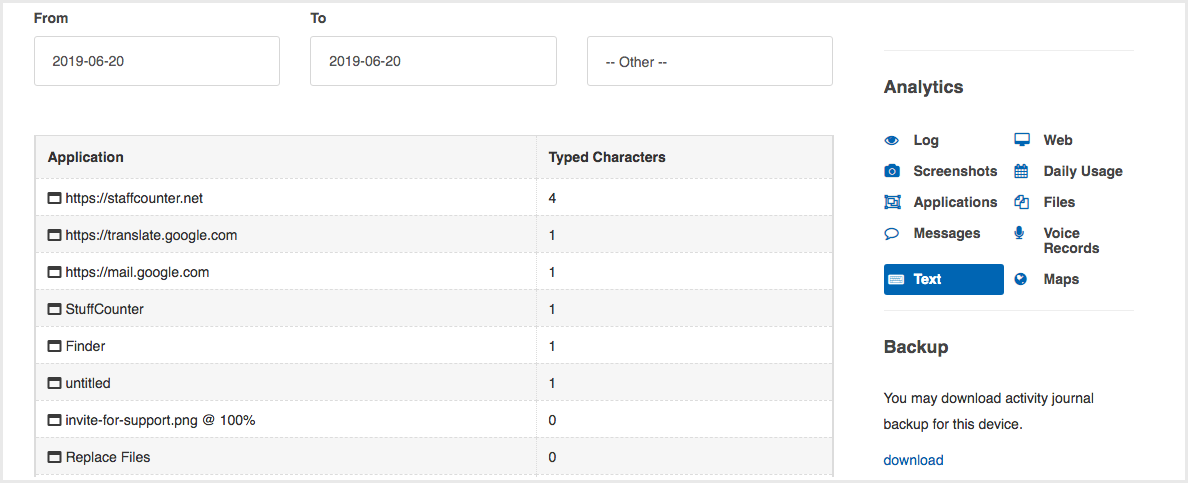The image size is (1188, 483).
Task: Click the download backup link
Action: (913, 460)
